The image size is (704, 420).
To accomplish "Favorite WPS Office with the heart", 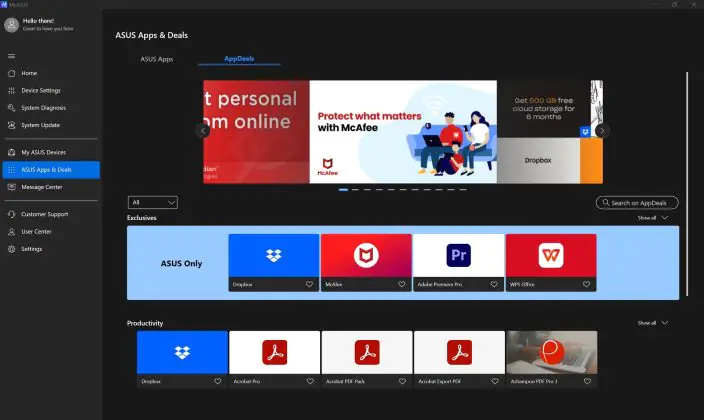I will [x=586, y=284].
